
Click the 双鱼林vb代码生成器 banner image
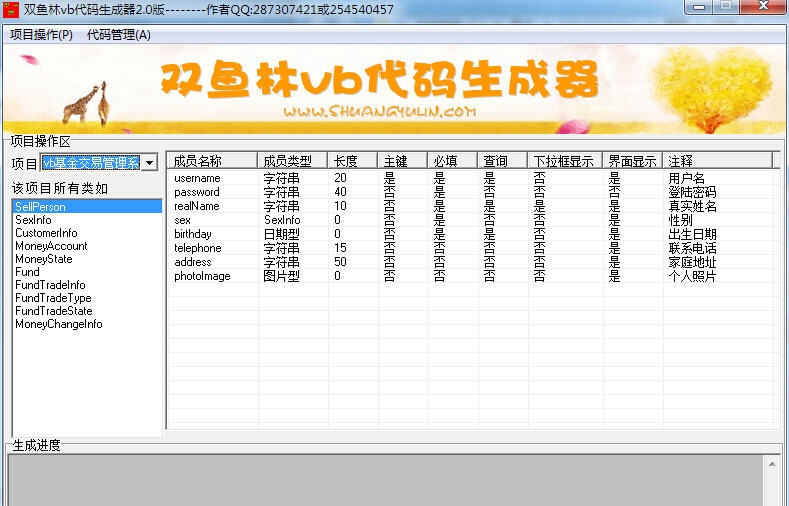(x=394, y=89)
